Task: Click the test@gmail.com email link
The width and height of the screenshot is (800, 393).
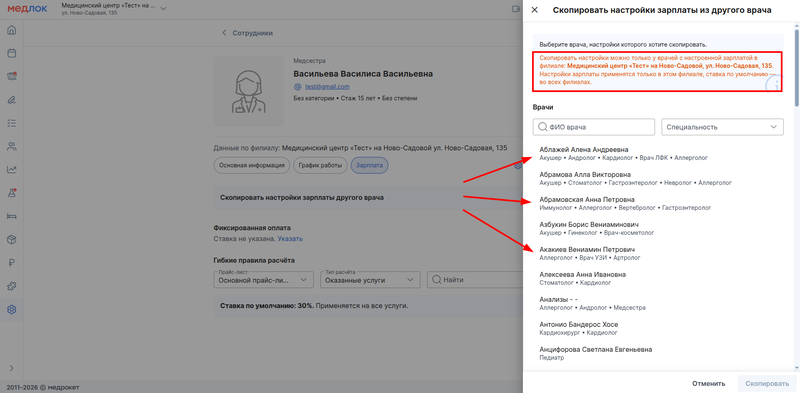Action: click(327, 87)
